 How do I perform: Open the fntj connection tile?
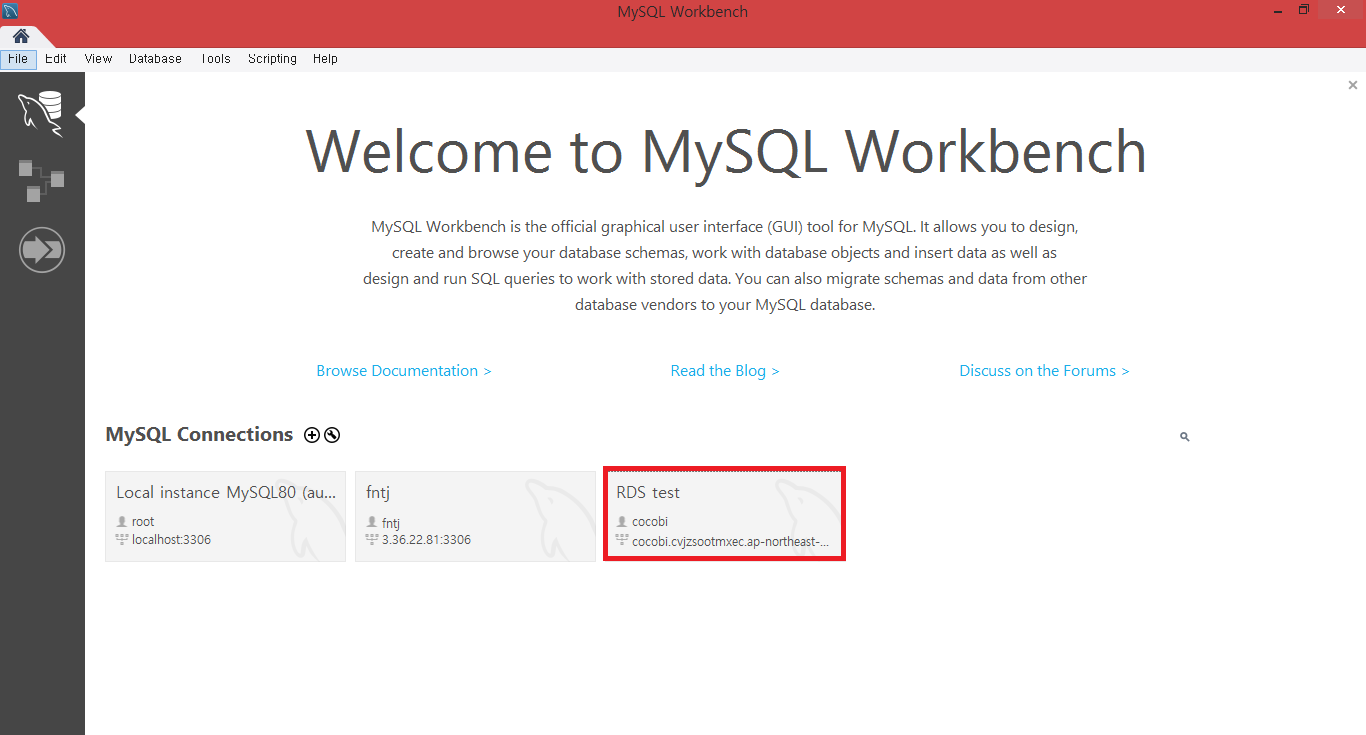[475, 516]
